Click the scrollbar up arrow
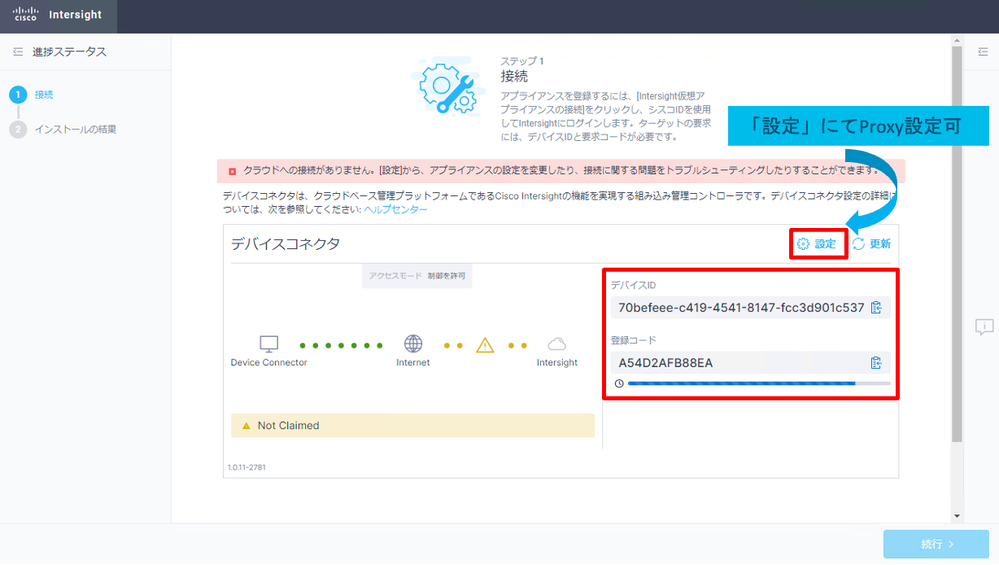This screenshot has width=999, height=565. coord(956,40)
